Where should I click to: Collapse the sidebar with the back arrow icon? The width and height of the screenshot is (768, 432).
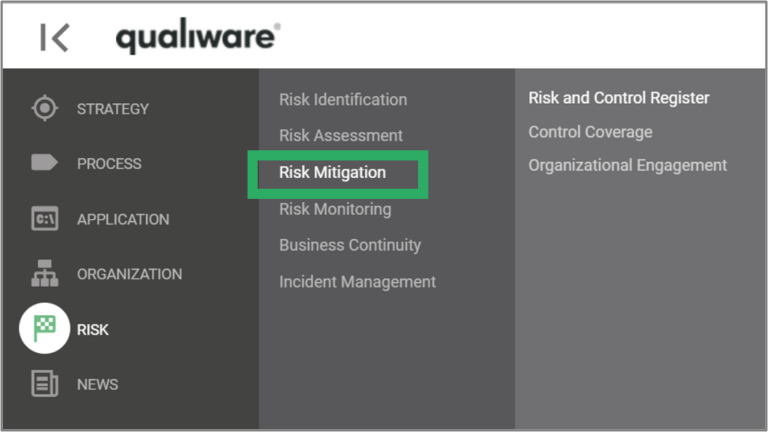pyautogui.click(x=54, y=38)
